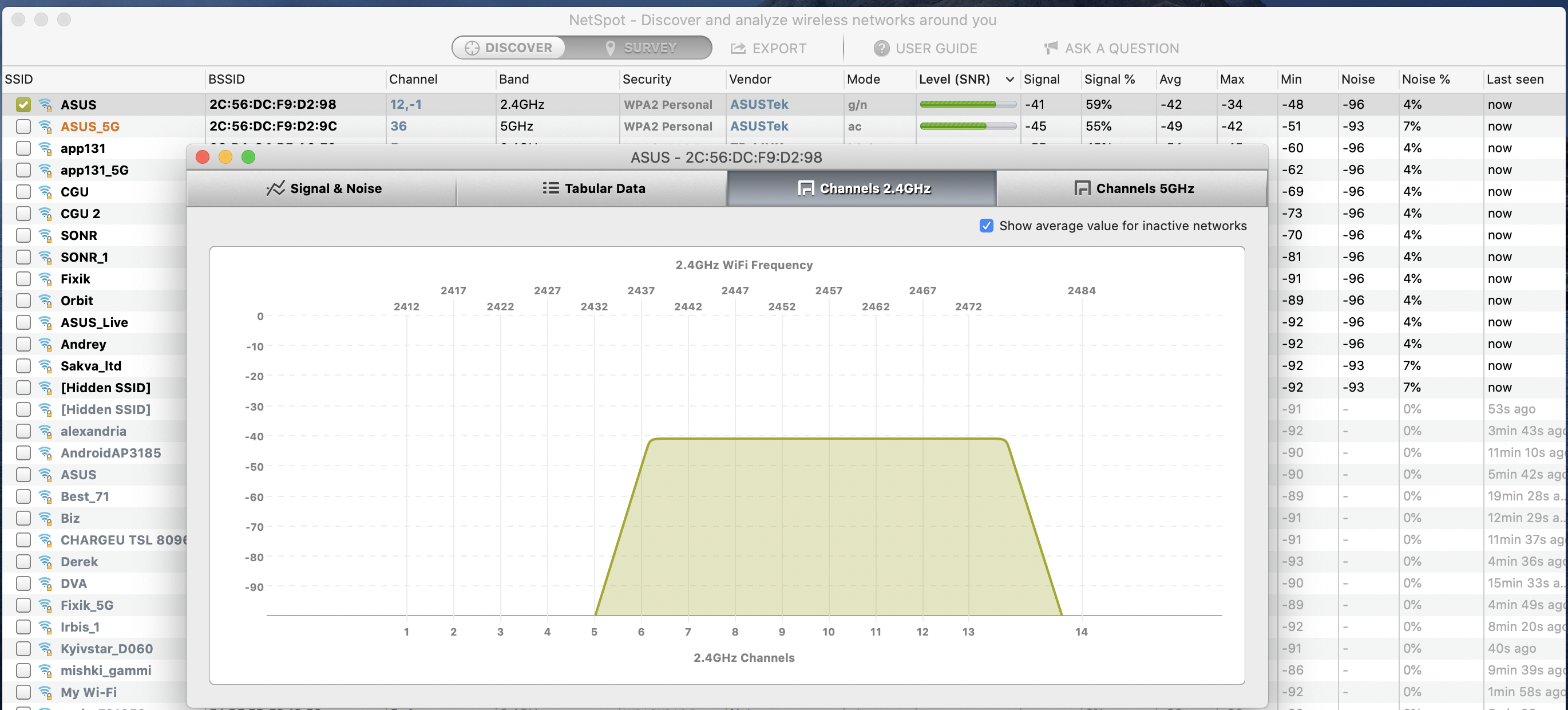Click the Discover crosshair icon
1568x710 pixels.
472,48
